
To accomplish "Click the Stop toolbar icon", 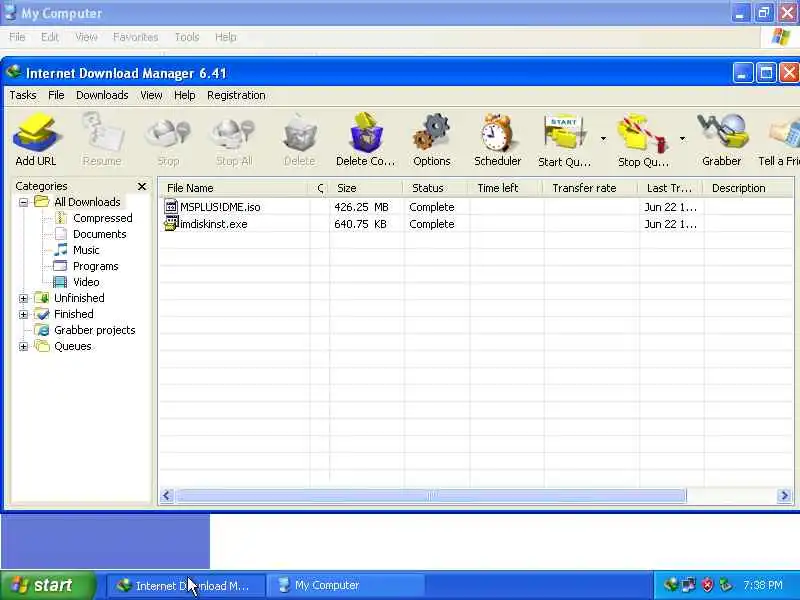I will point(168,133).
